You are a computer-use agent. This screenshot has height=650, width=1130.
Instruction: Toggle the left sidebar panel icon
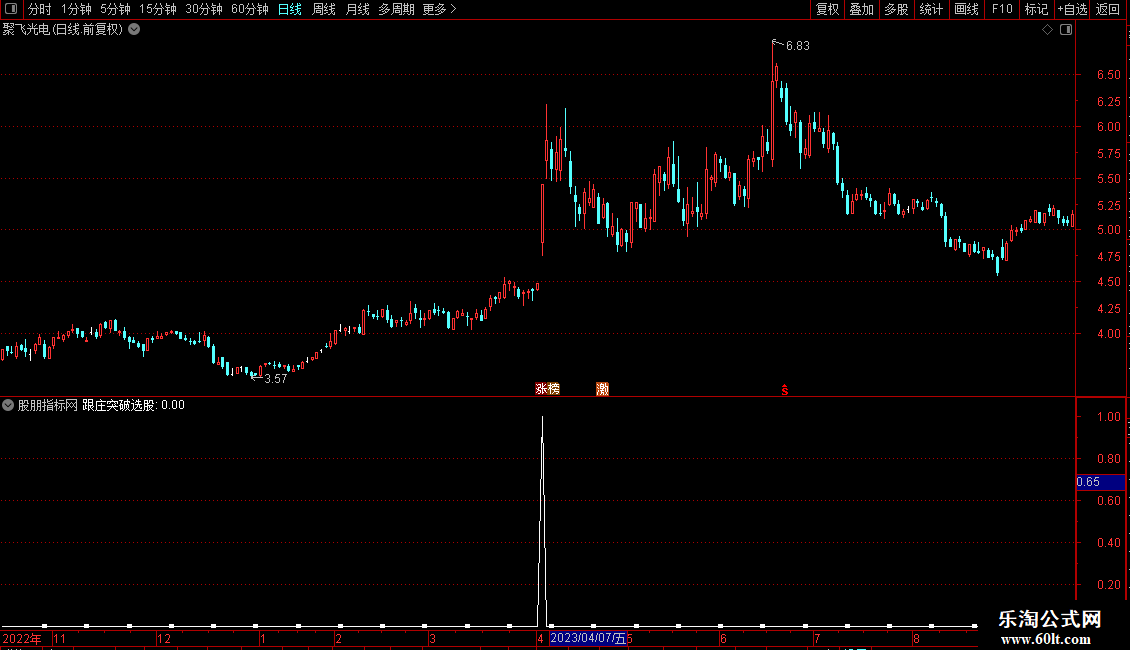point(11,9)
